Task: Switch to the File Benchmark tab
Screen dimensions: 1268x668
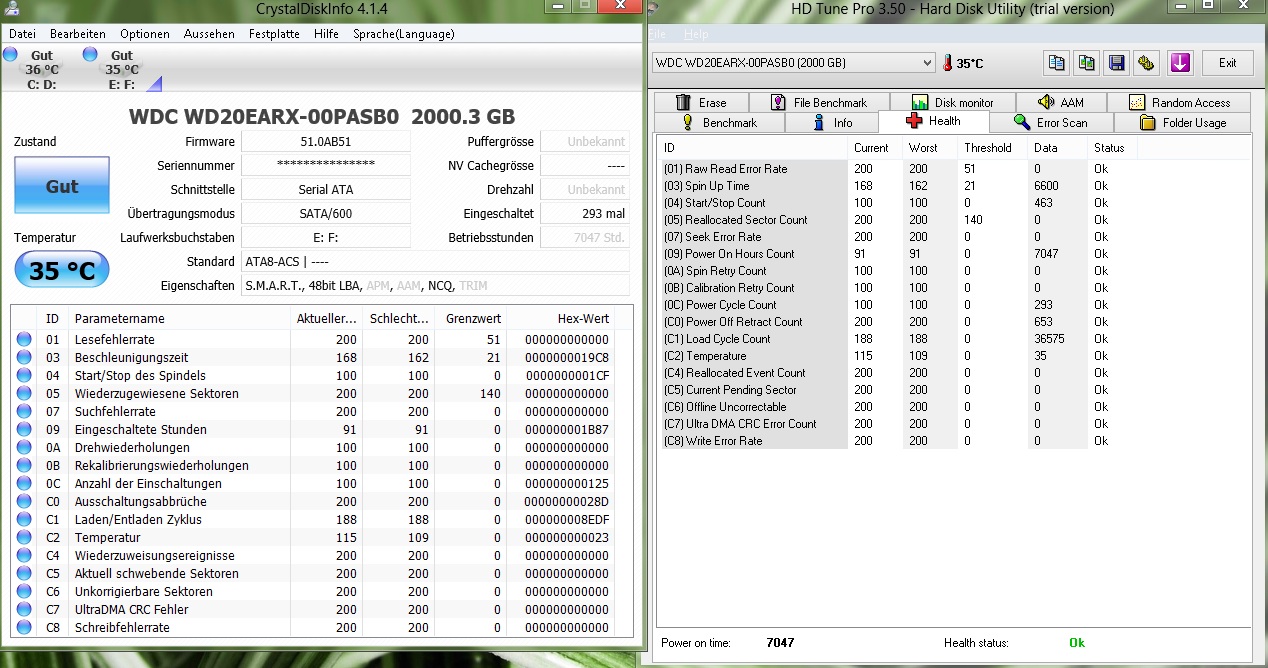Action: (819, 102)
